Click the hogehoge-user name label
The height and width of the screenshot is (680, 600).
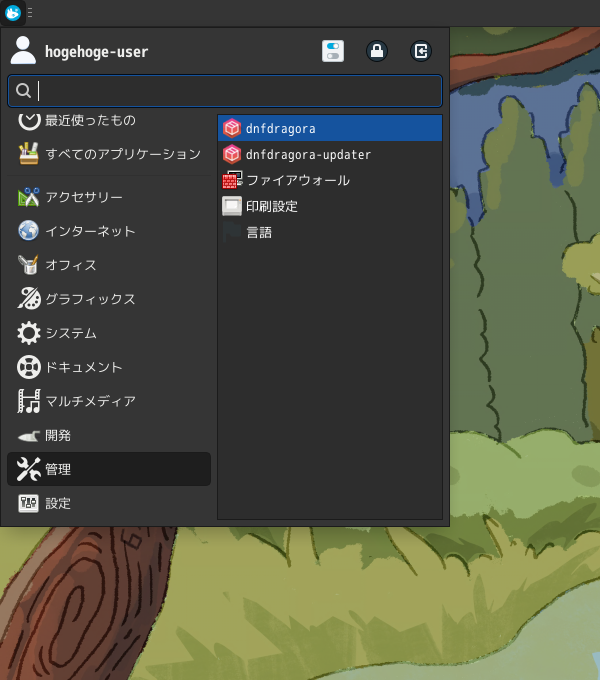click(96, 52)
